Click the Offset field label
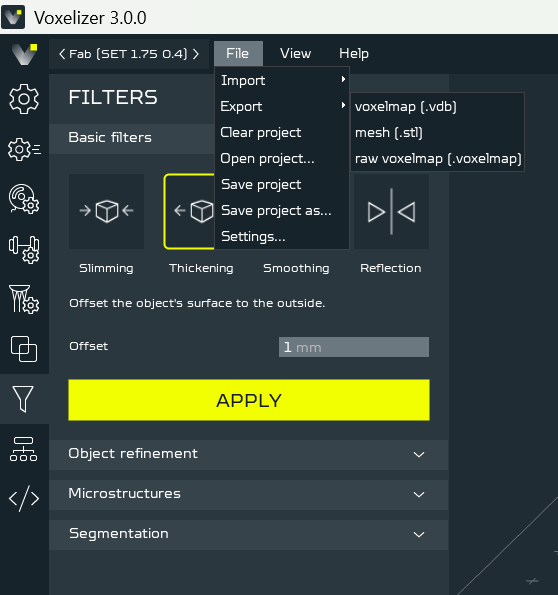Image resolution: width=558 pixels, height=595 pixels. click(88, 346)
